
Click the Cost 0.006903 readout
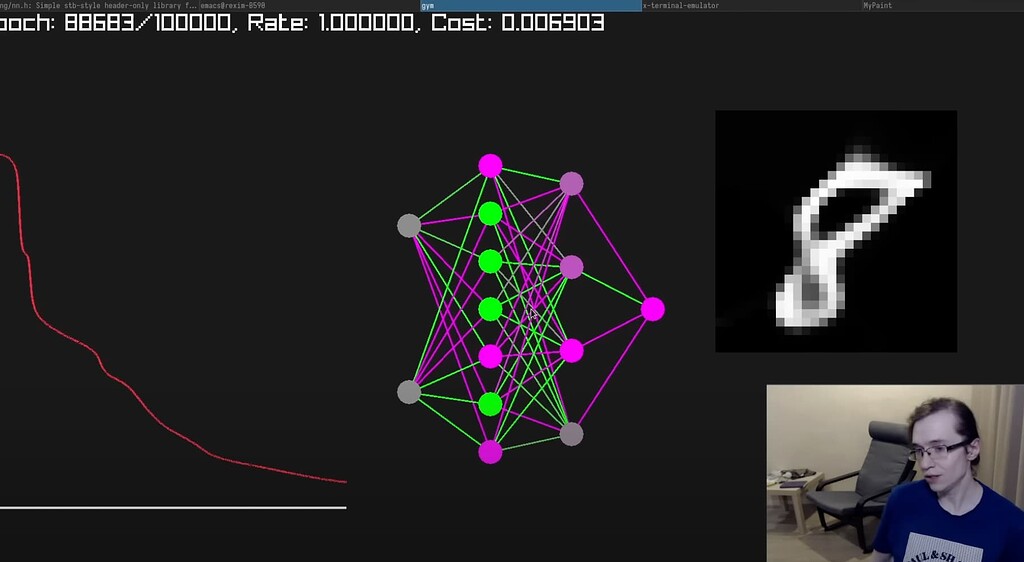coord(517,23)
